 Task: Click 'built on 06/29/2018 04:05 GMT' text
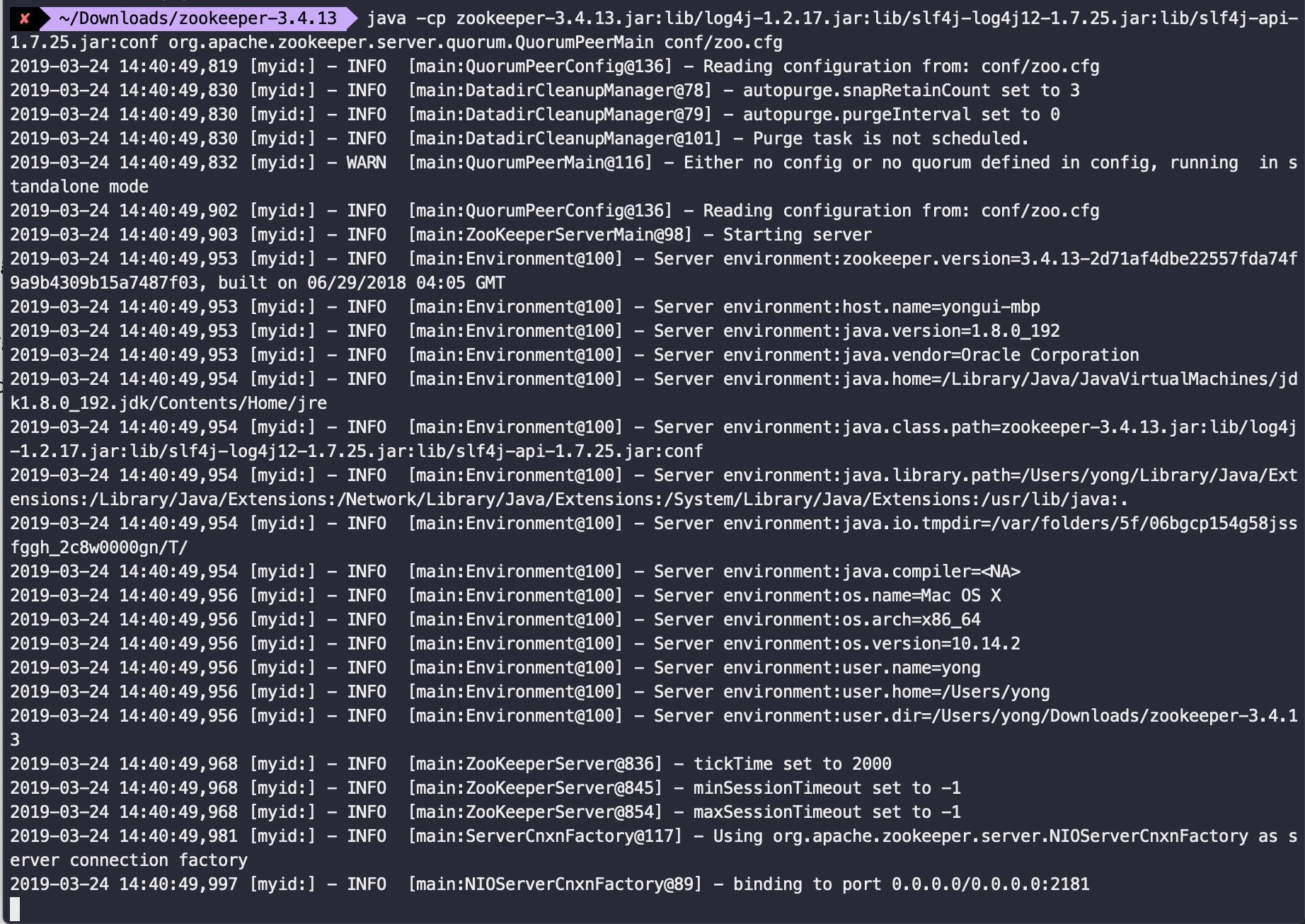(362, 283)
